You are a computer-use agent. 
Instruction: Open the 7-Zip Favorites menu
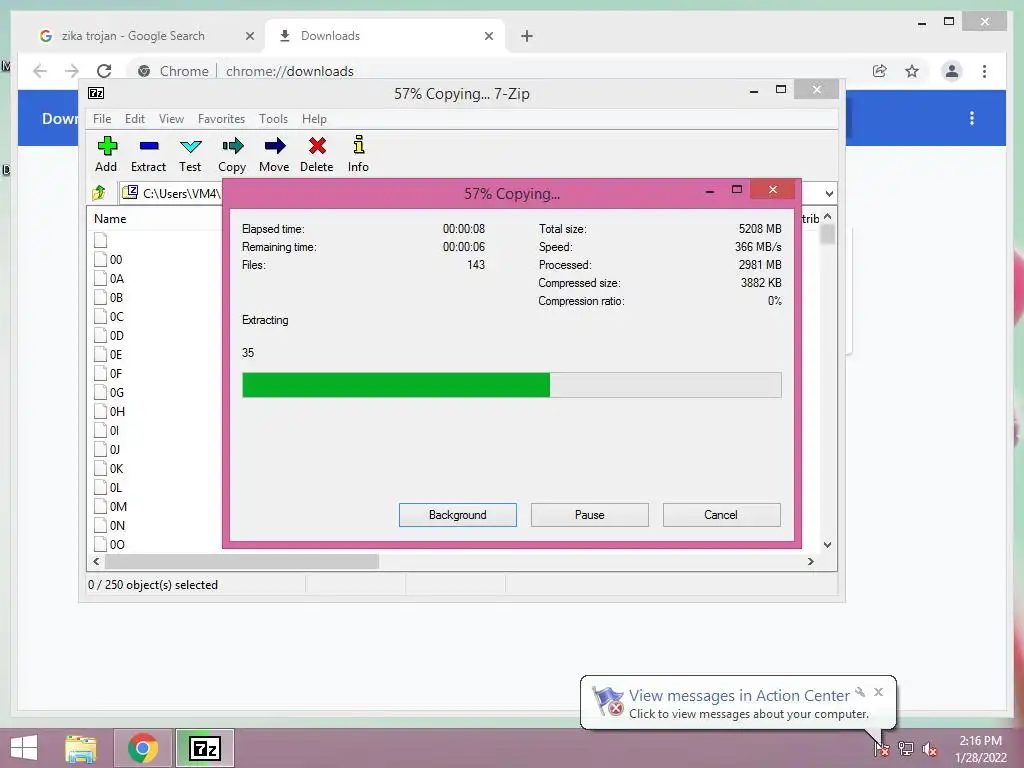(x=221, y=119)
